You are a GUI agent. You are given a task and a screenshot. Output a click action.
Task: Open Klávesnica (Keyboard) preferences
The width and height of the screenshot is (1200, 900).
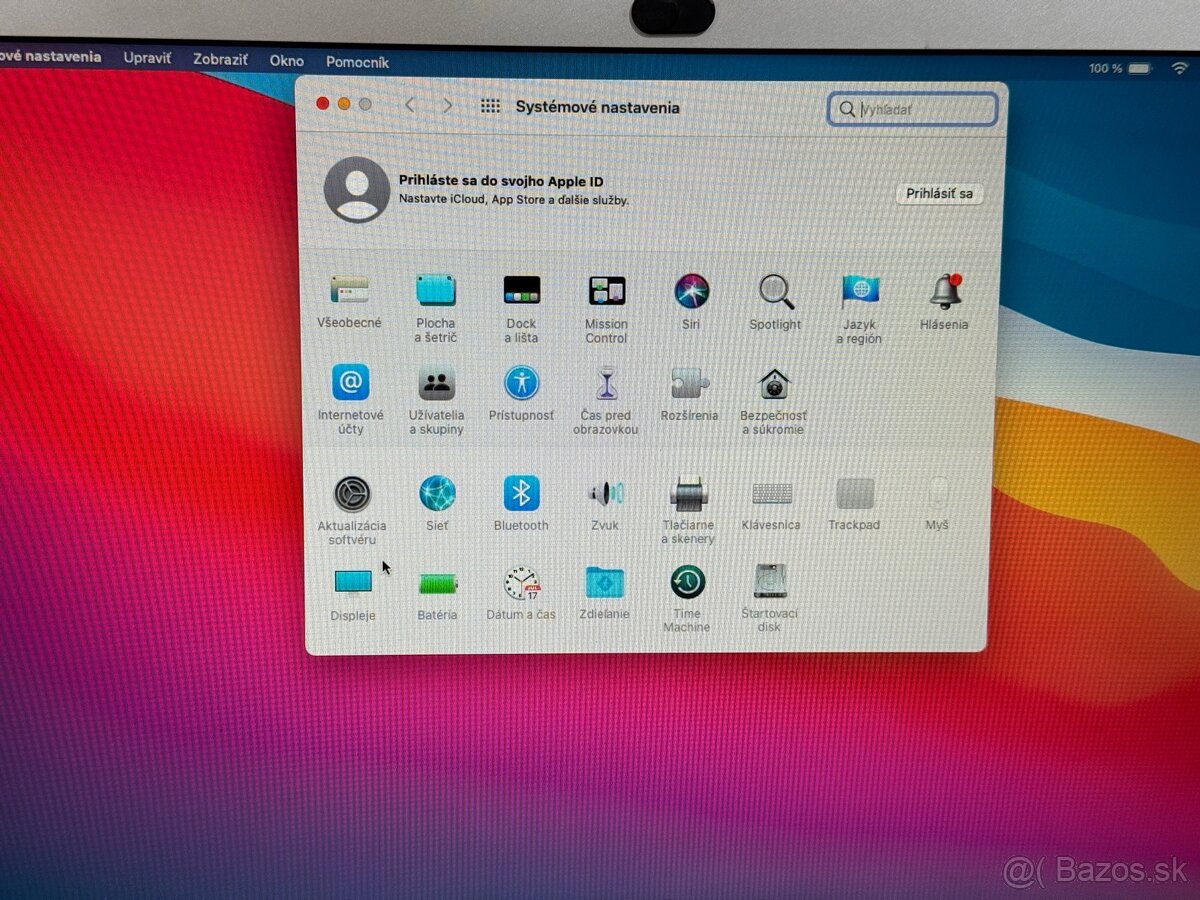771,492
